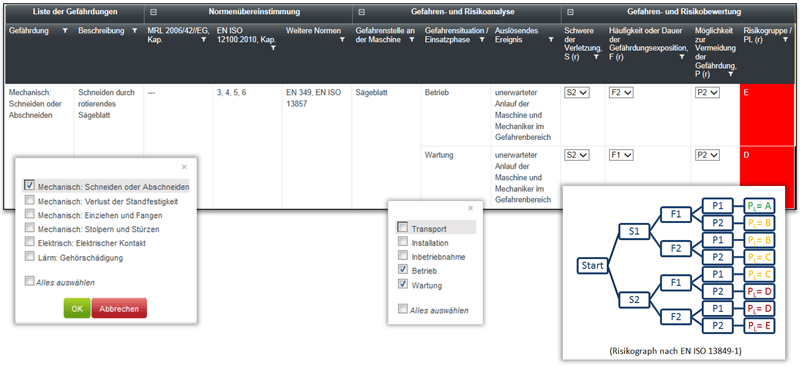Check the Installation phase checkbox

403,241
